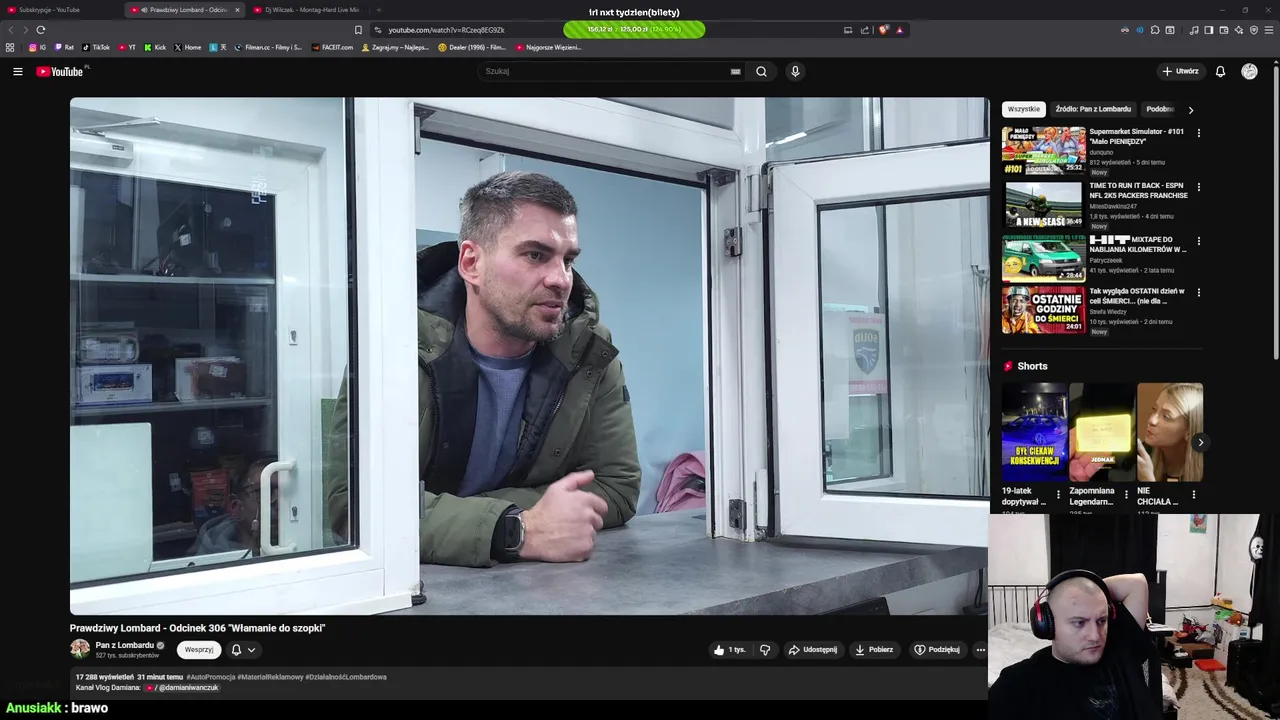Open the Brave VPN shield icon
The width and height of the screenshot is (1280, 720).
coord(1254,29)
